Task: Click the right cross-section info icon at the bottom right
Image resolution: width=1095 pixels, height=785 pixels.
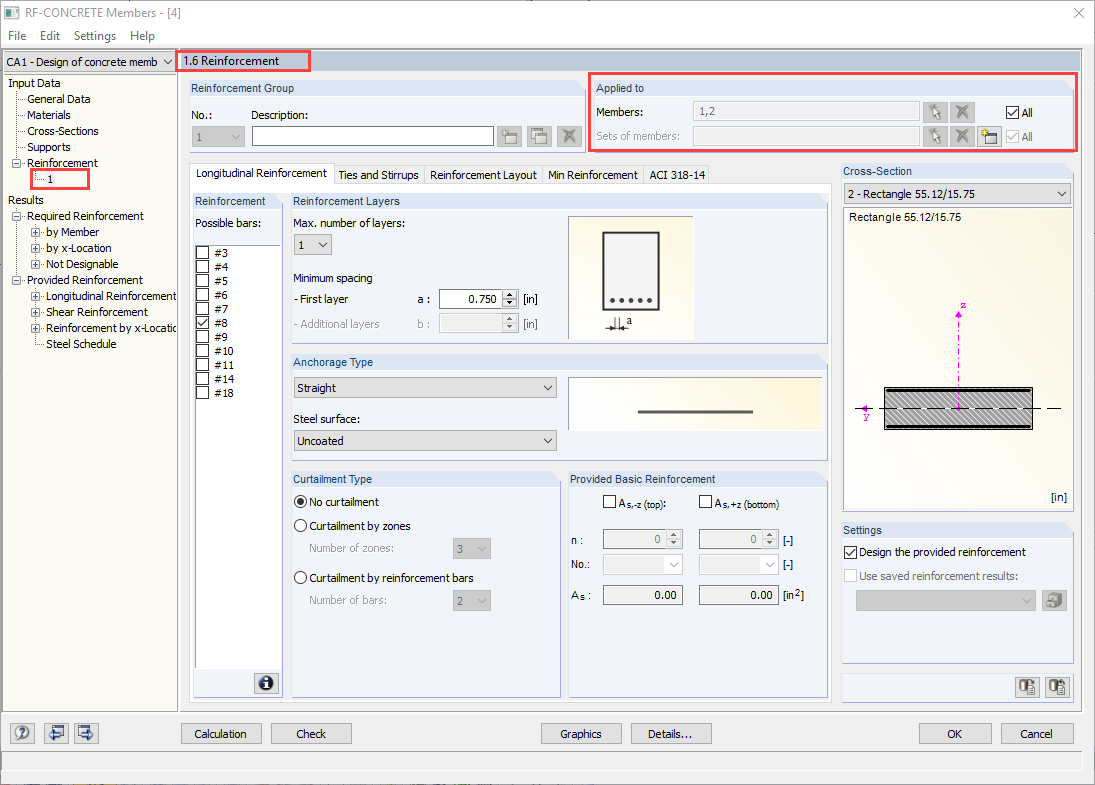Action: click(x=1057, y=687)
